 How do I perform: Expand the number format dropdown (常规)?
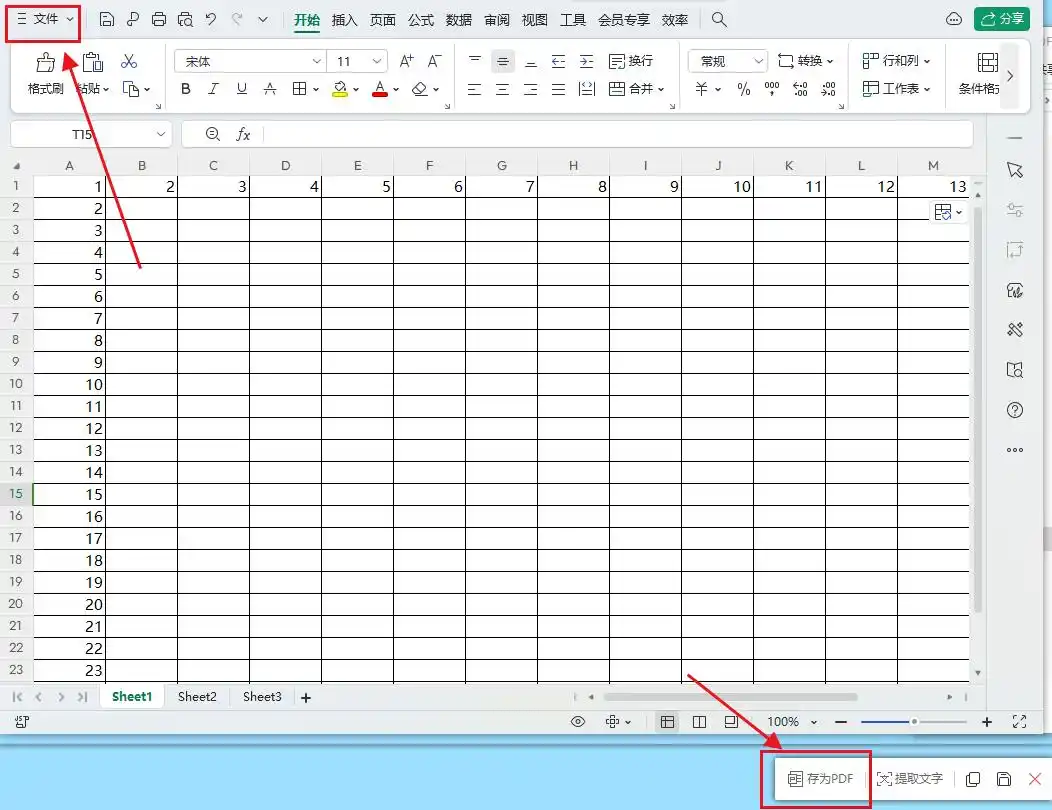tap(758, 61)
